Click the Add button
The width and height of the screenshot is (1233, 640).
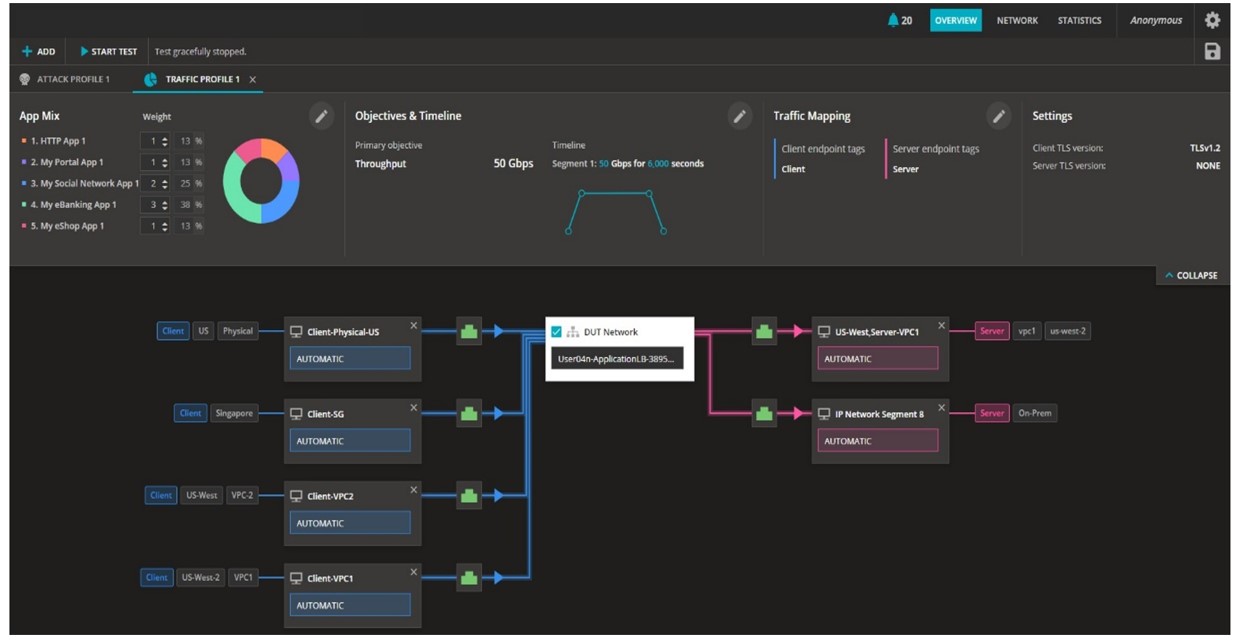39,51
